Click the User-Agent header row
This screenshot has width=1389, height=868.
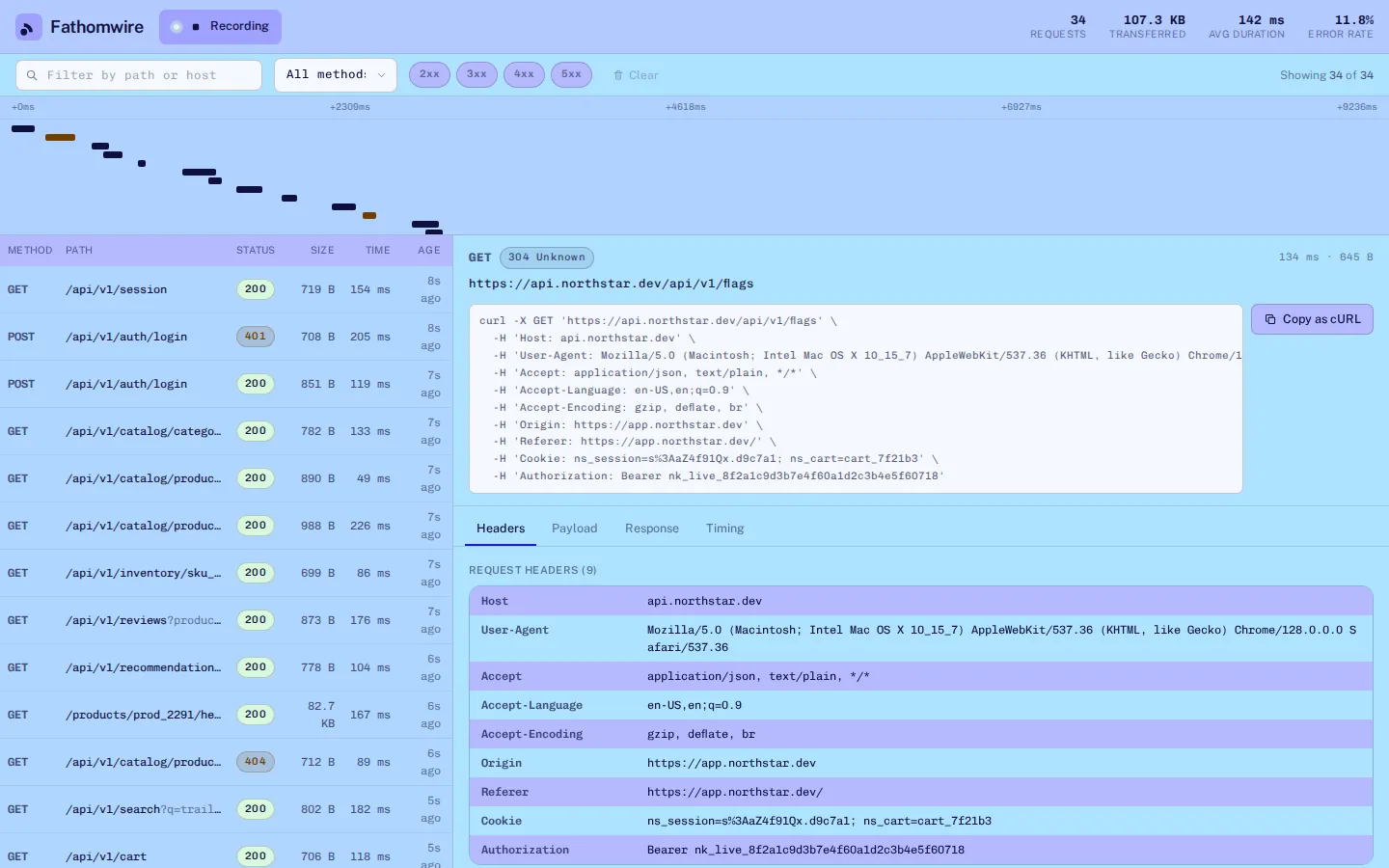pos(921,638)
